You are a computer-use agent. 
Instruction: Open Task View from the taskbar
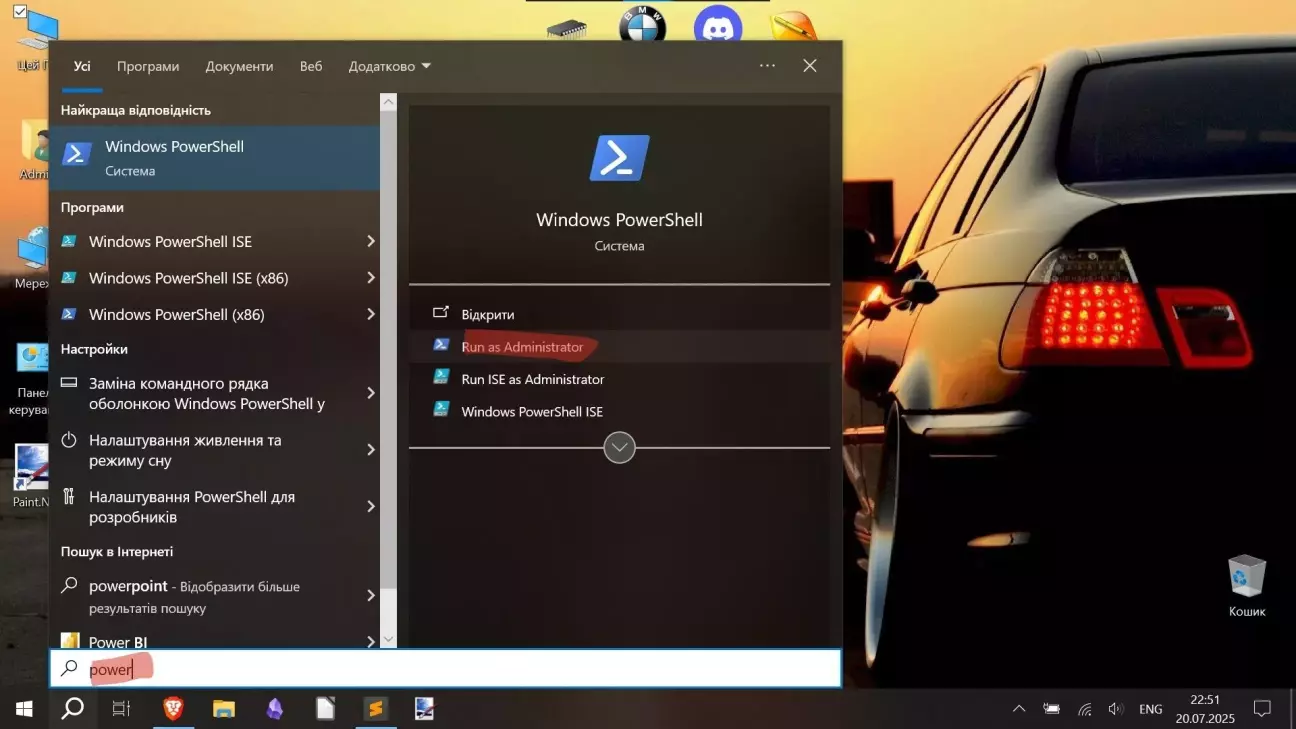tap(121, 709)
